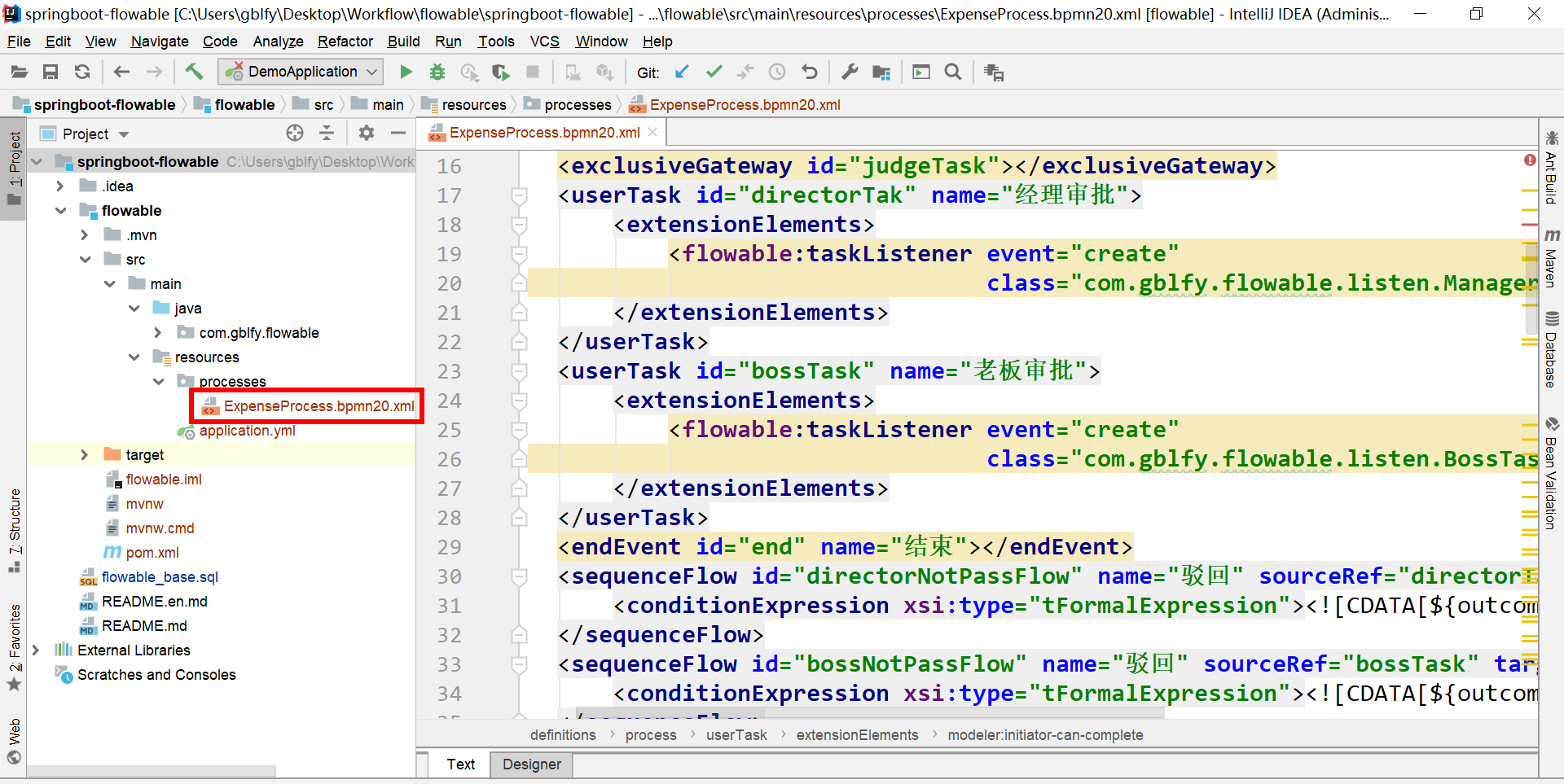Fold userTask block at line 17
This screenshot has height=784, width=1564.
coord(519,195)
